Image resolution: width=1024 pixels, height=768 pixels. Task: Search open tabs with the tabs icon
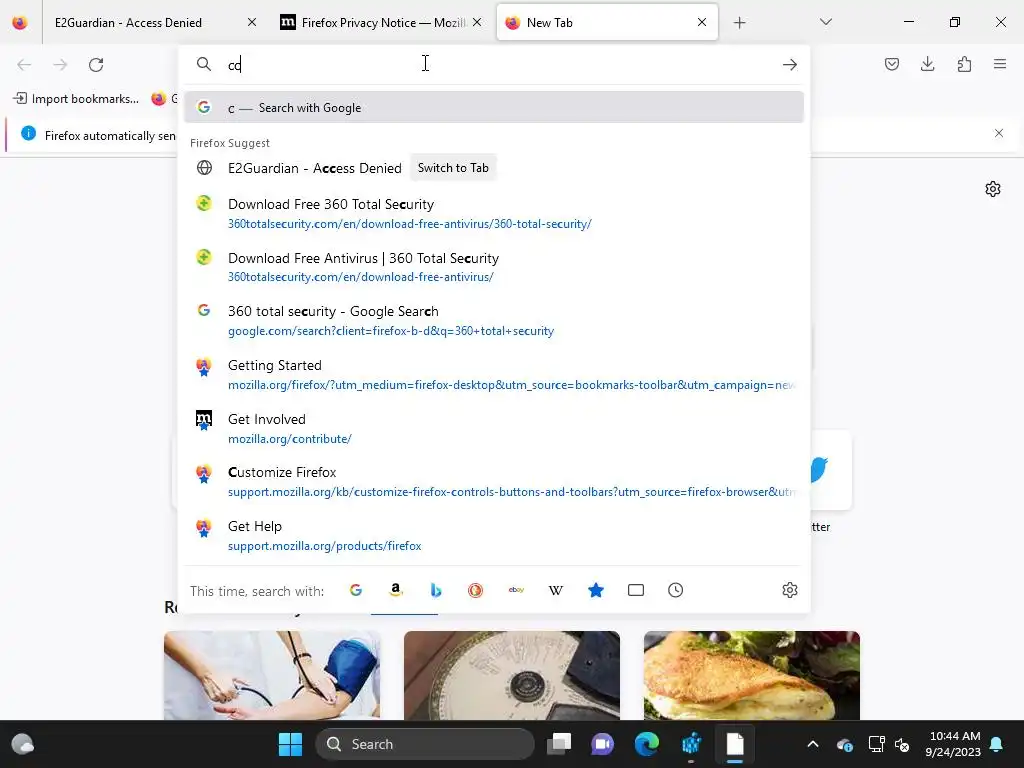[635, 590]
